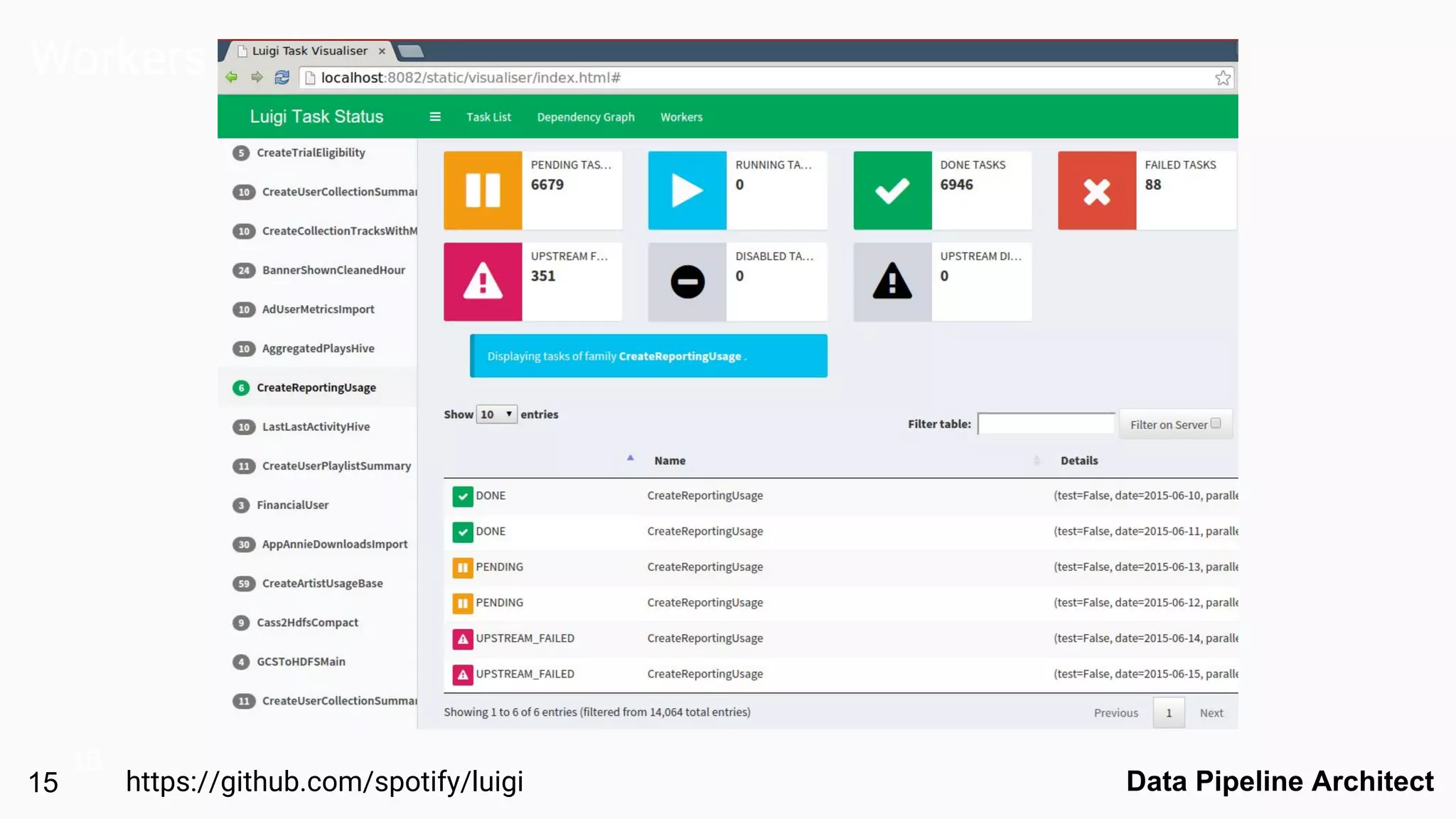Select CreateArtistUsageBase task family in sidebar
The height and width of the screenshot is (819, 1456).
tap(322, 584)
